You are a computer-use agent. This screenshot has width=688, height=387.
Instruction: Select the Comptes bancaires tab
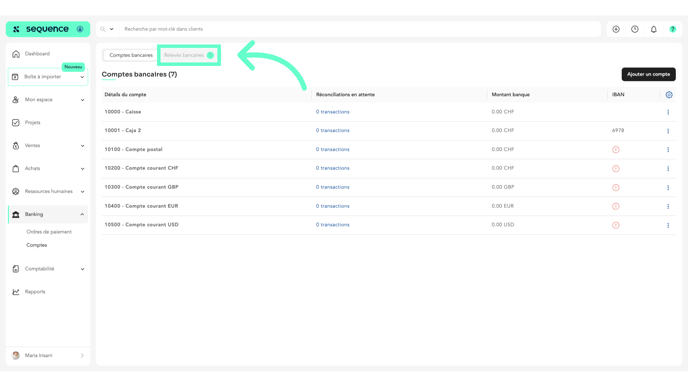tap(131, 55)
